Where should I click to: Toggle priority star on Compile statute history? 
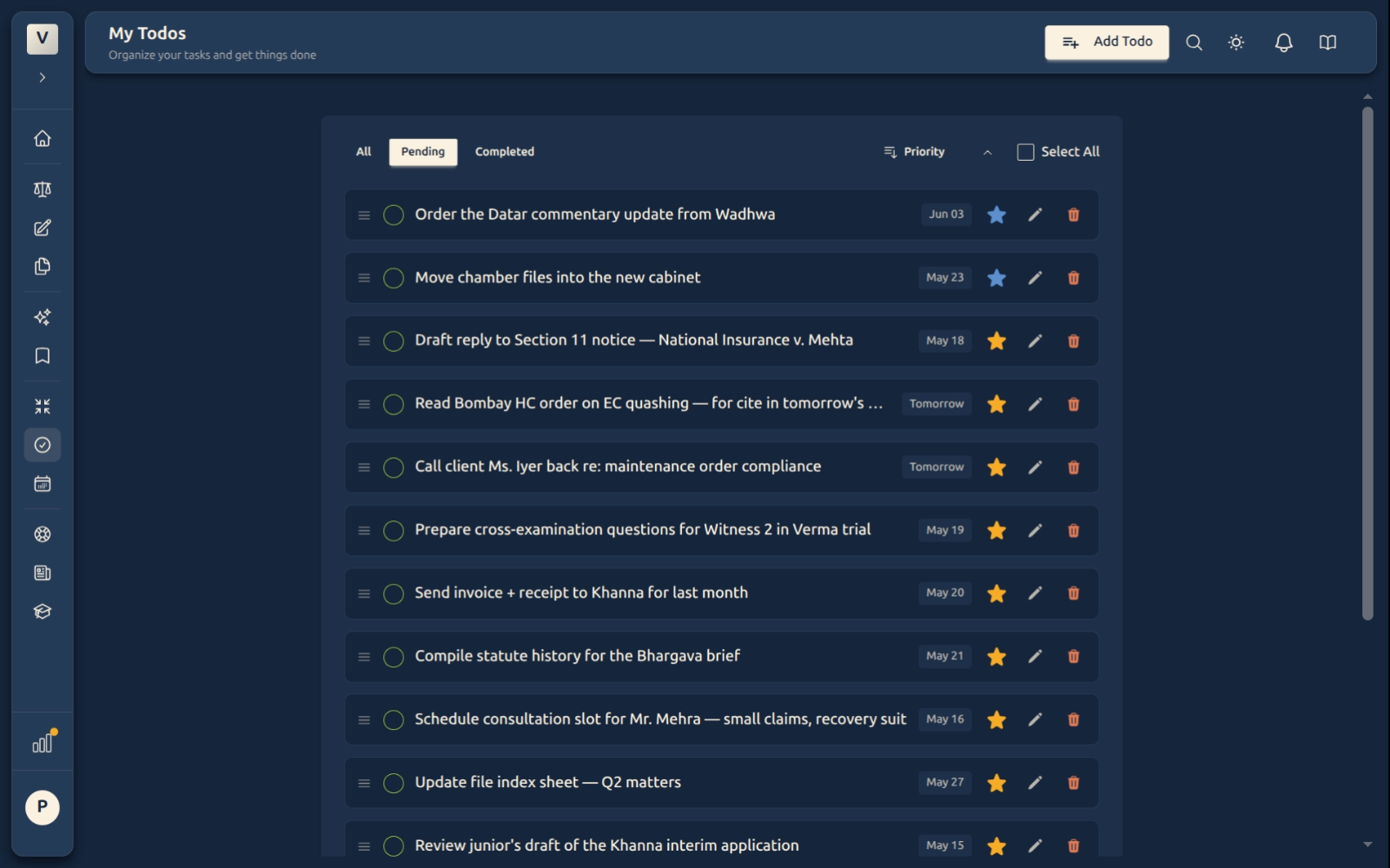[x=996, y=657]
